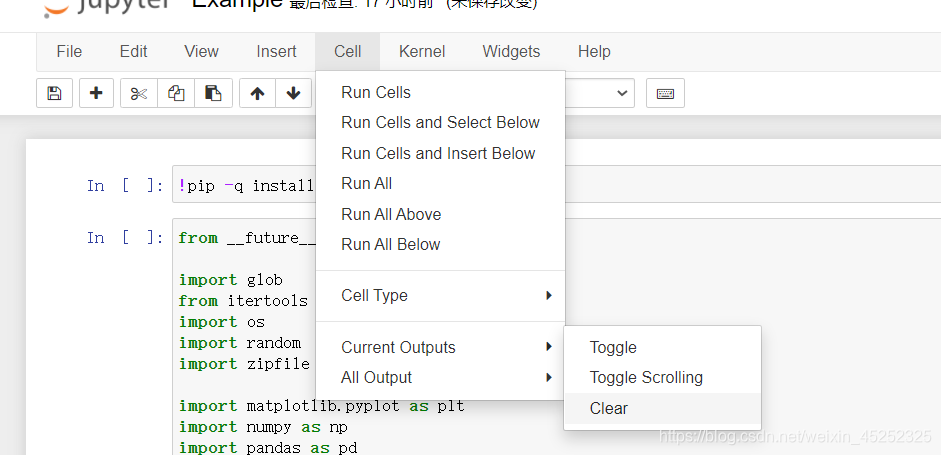Open the Help menu
The height and width of the screenshot is (455, 941).
(594, 52)
